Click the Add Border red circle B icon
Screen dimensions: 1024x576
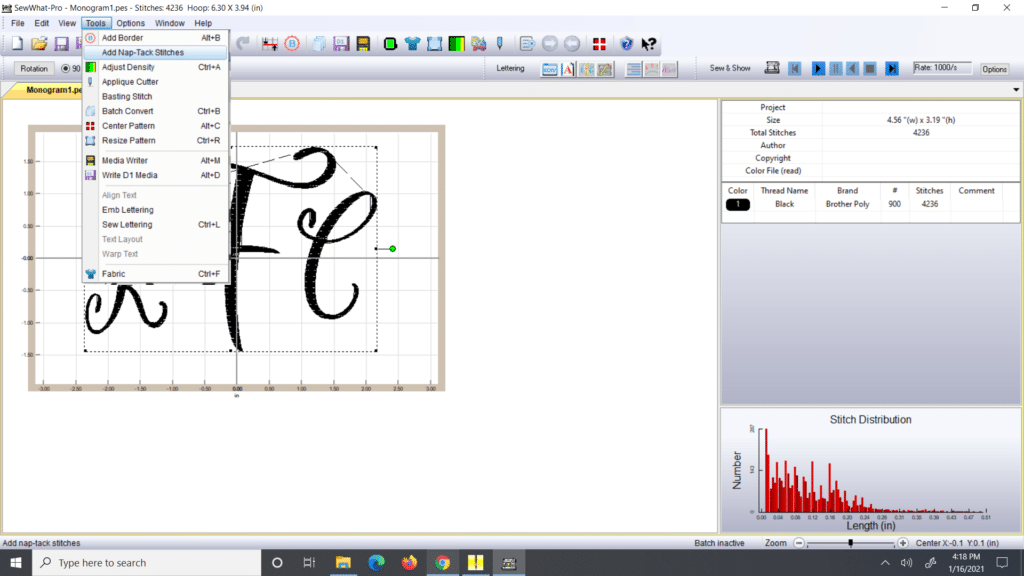tap(292, 44)
